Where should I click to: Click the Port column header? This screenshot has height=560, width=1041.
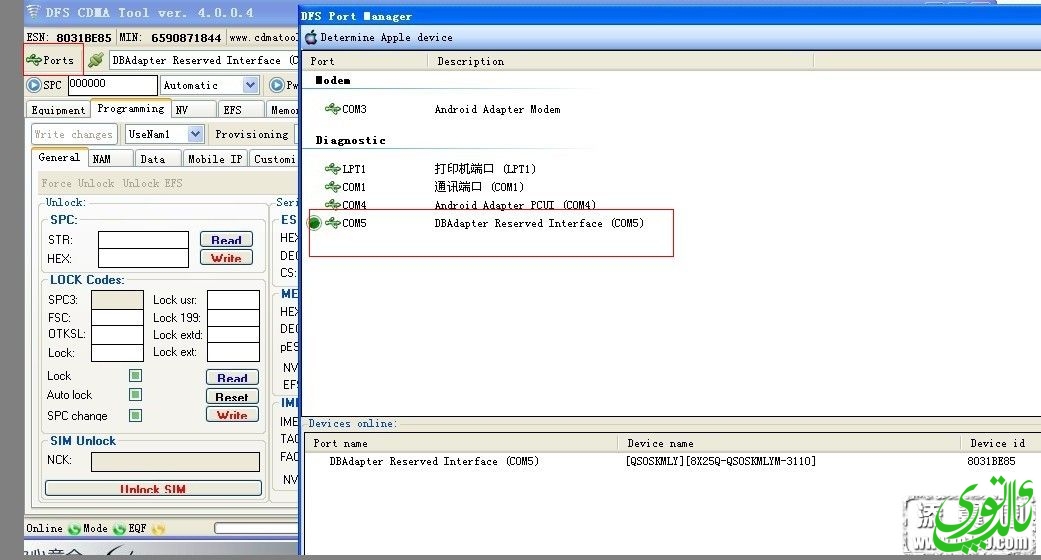[x=365, y=61]
